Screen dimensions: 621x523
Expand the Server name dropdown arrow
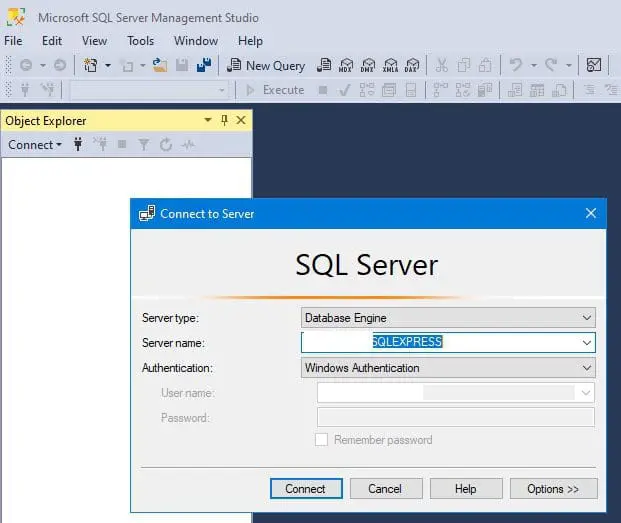pos(587,342)
